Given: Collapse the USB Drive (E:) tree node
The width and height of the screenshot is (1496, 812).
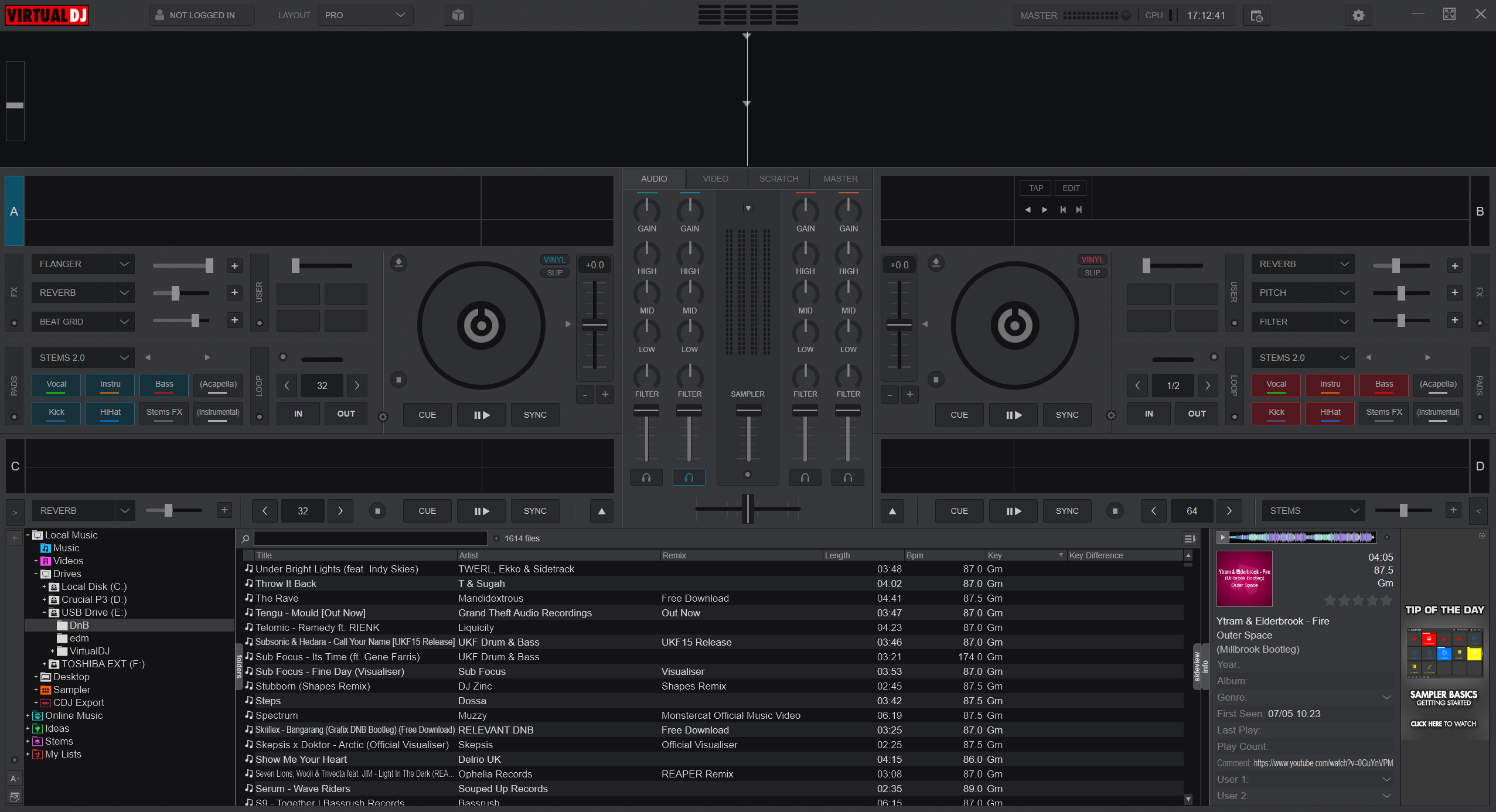Looking at the screenshot, I should click(x=44, y=612).
